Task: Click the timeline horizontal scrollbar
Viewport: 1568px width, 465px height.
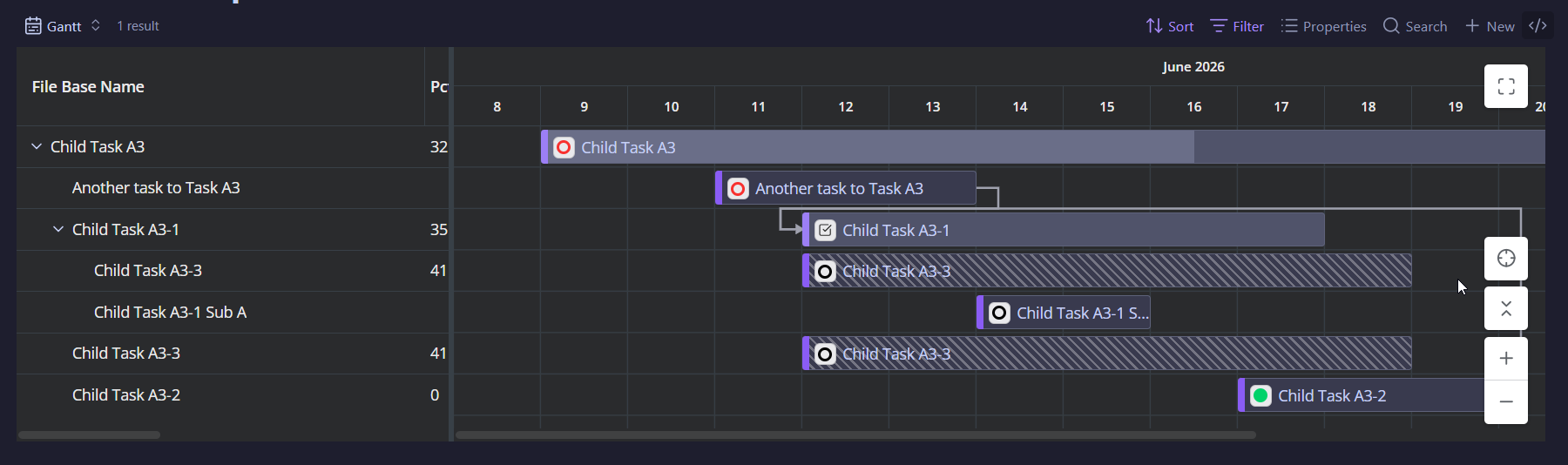Action: pos(855,435)
